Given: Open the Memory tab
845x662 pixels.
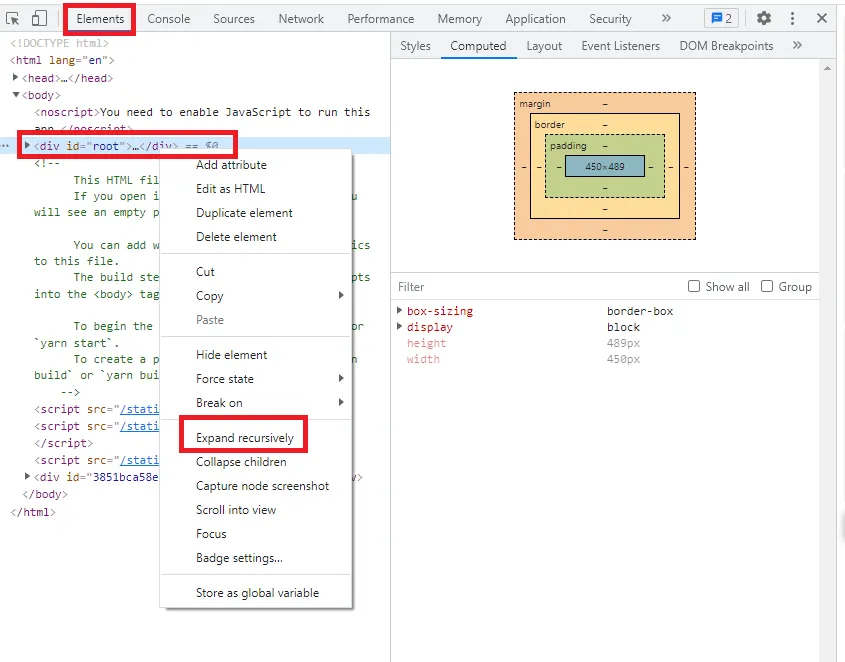Looking at the screenshot, I should (460, 19).
